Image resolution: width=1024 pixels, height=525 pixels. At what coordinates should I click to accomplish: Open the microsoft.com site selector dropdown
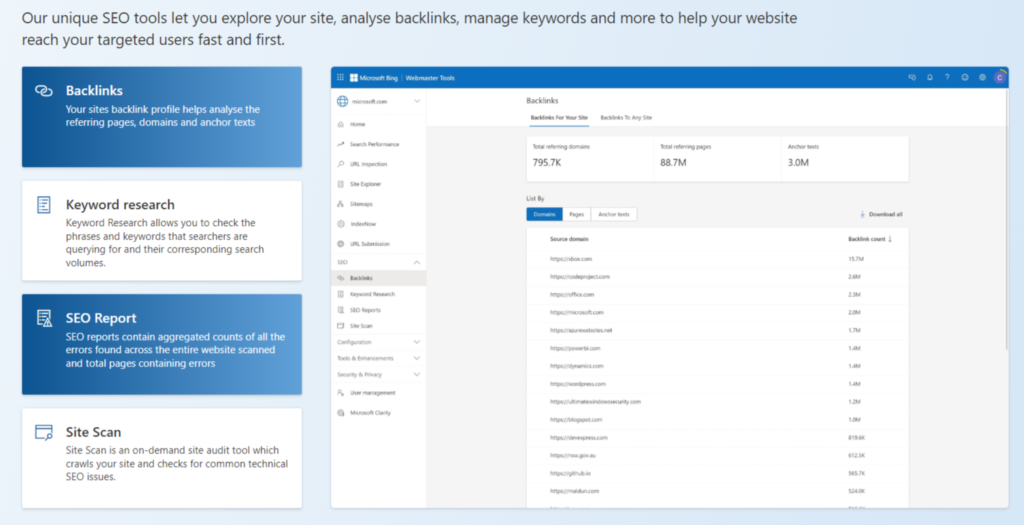[416, 101]
